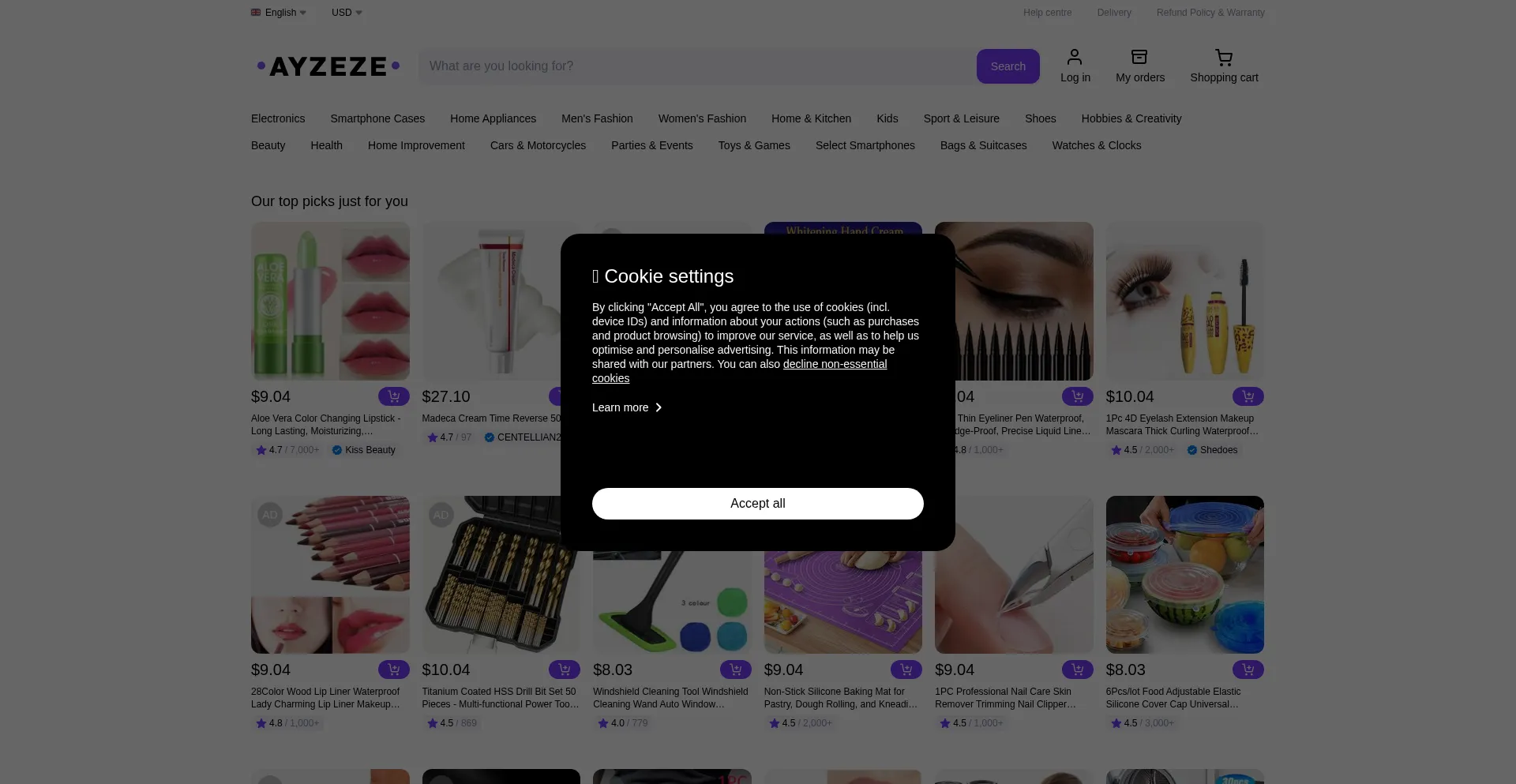Click the search input field
The image size is (1516, 784).
[x=695, y=66]
